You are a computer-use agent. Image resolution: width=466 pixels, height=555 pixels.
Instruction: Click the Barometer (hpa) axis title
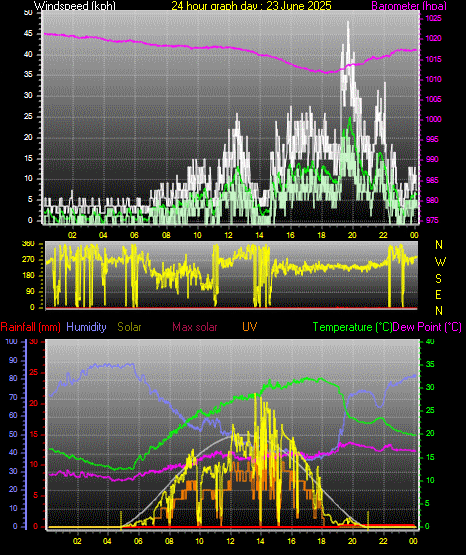409,6
